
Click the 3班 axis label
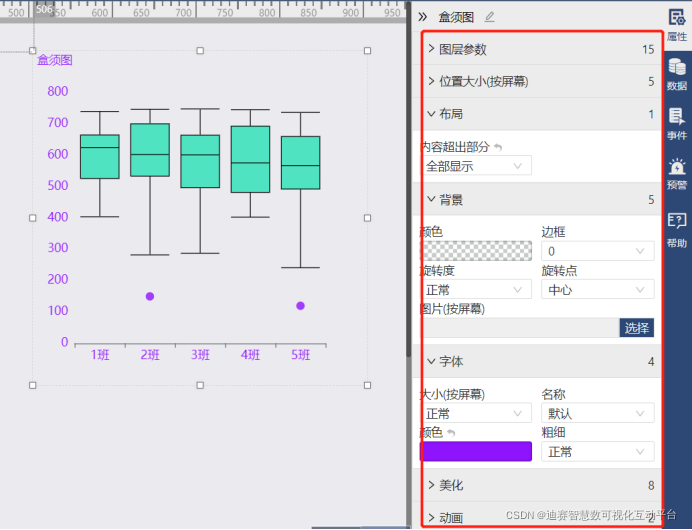pos(200,355)
